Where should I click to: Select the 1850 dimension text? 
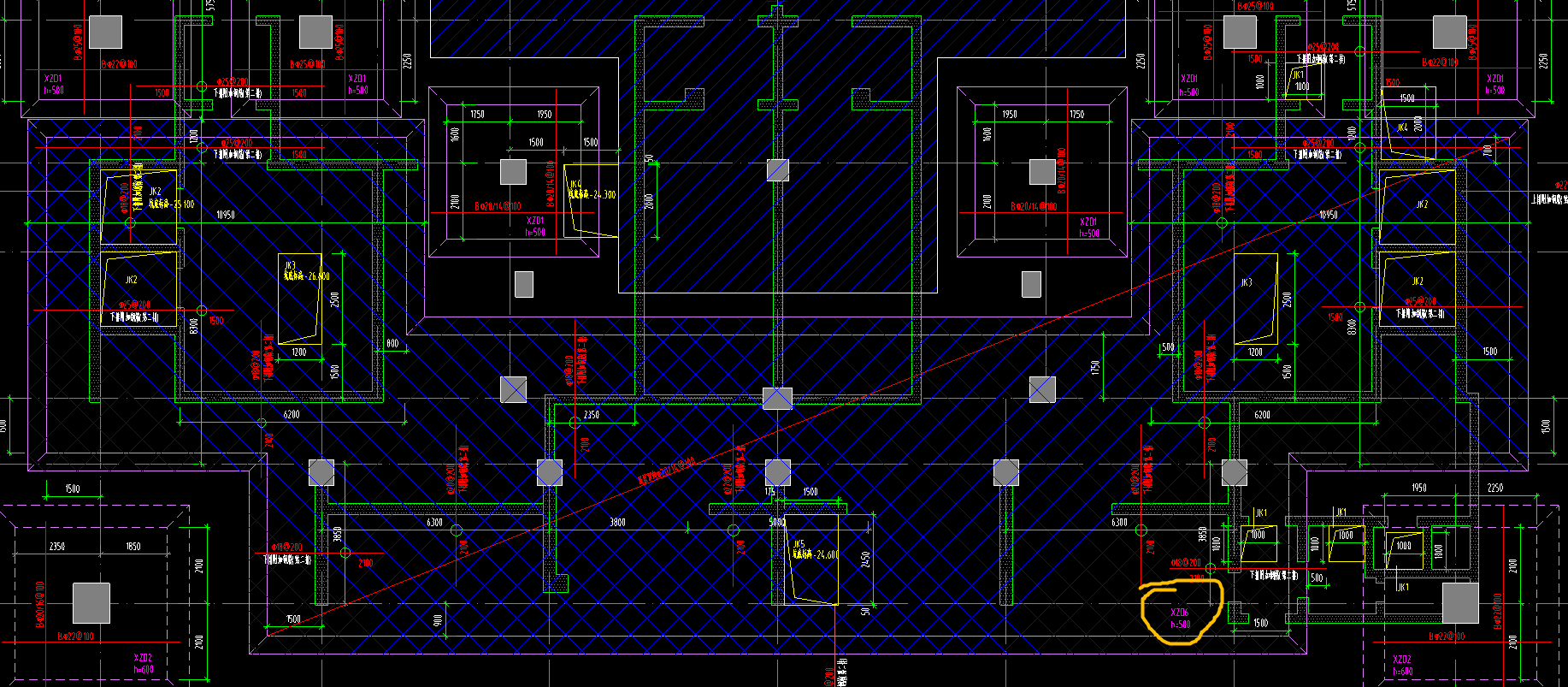coord(133,547)
